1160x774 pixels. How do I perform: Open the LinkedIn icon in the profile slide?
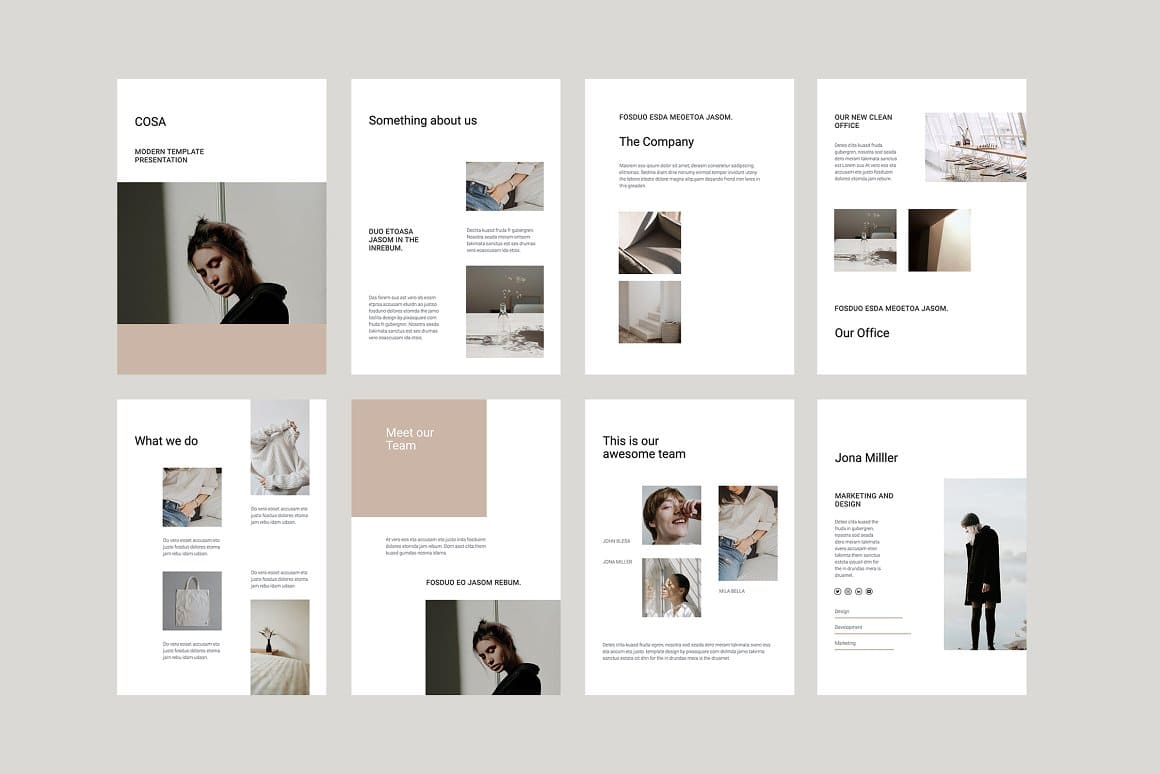click(858, 591)
